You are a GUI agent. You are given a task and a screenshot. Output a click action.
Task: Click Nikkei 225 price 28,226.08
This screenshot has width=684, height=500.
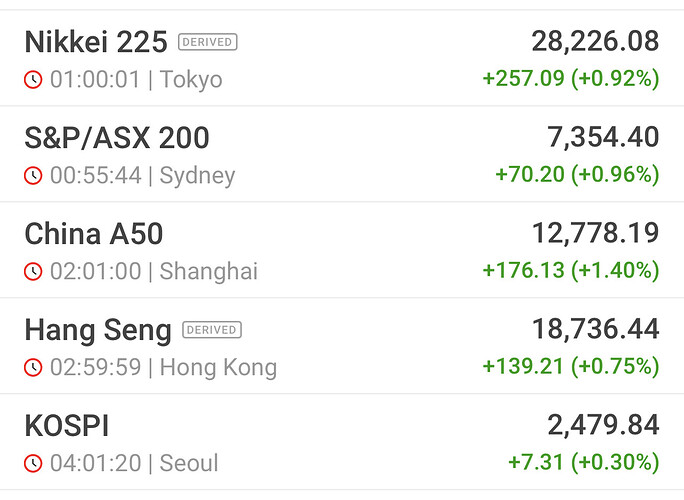tap(595, 41)
